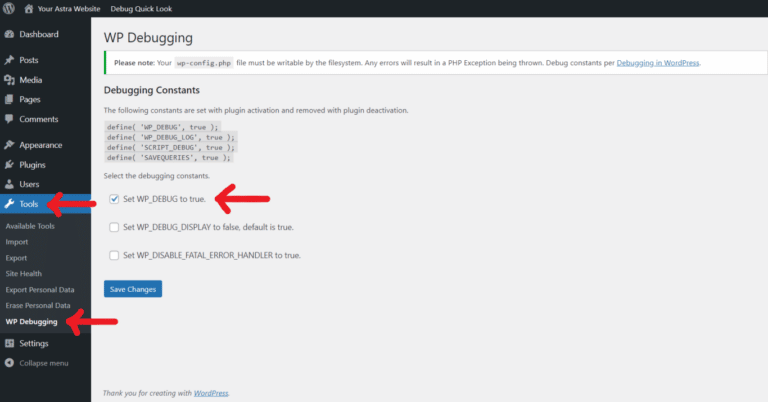
Task: Enable WP_DEBUG_DISPLAY set to false checkbox
Action: (114, 227)
